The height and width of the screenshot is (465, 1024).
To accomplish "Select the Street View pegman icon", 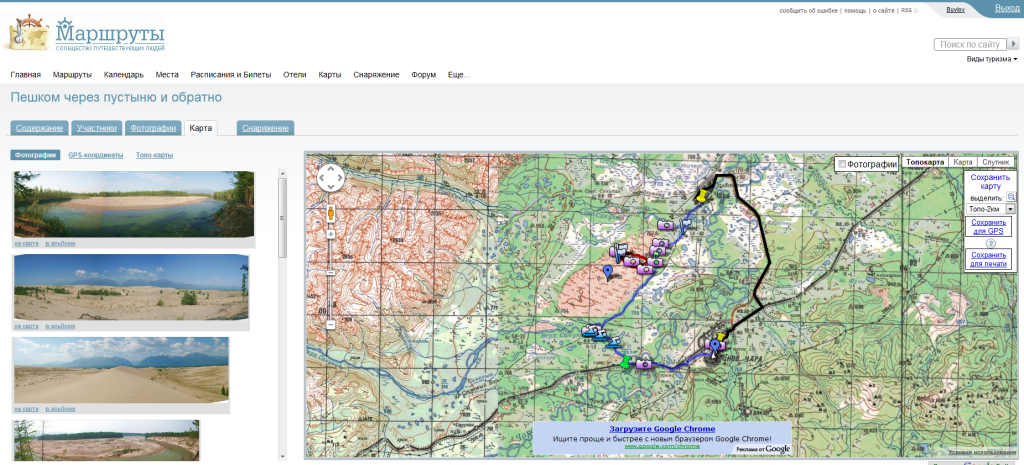I will coord(331,214).
